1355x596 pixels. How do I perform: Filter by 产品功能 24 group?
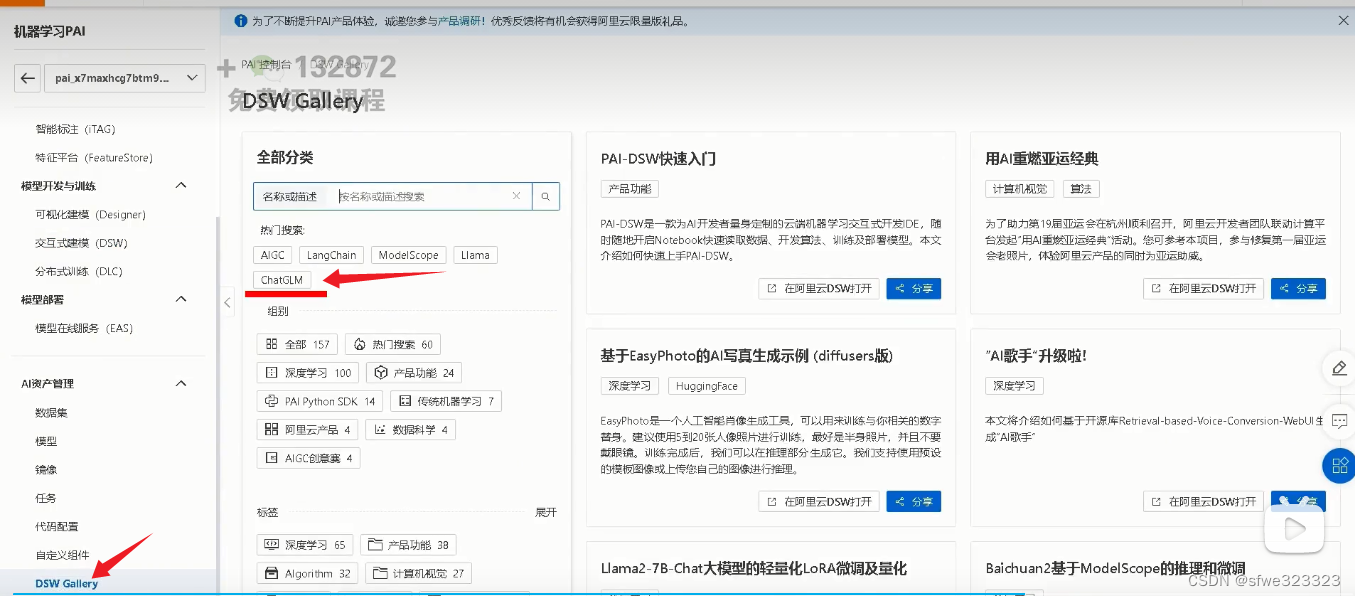[x=414, y=373]
